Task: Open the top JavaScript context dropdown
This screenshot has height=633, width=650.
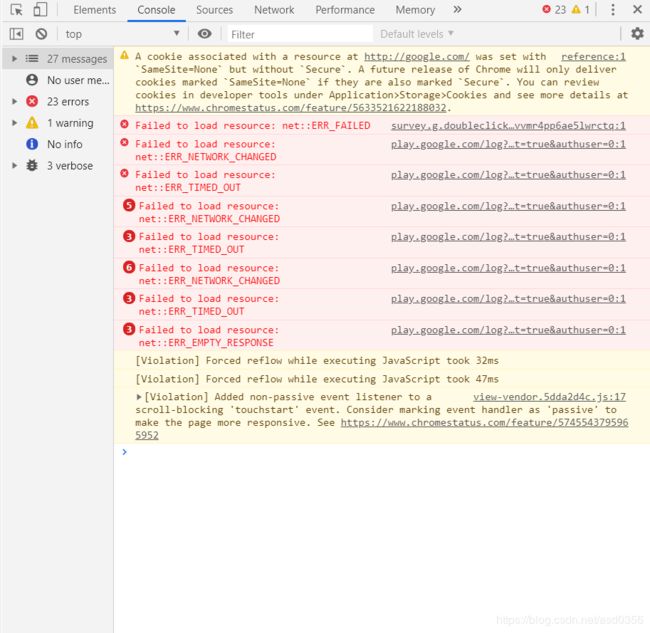Action: click(x=121, y=34)
